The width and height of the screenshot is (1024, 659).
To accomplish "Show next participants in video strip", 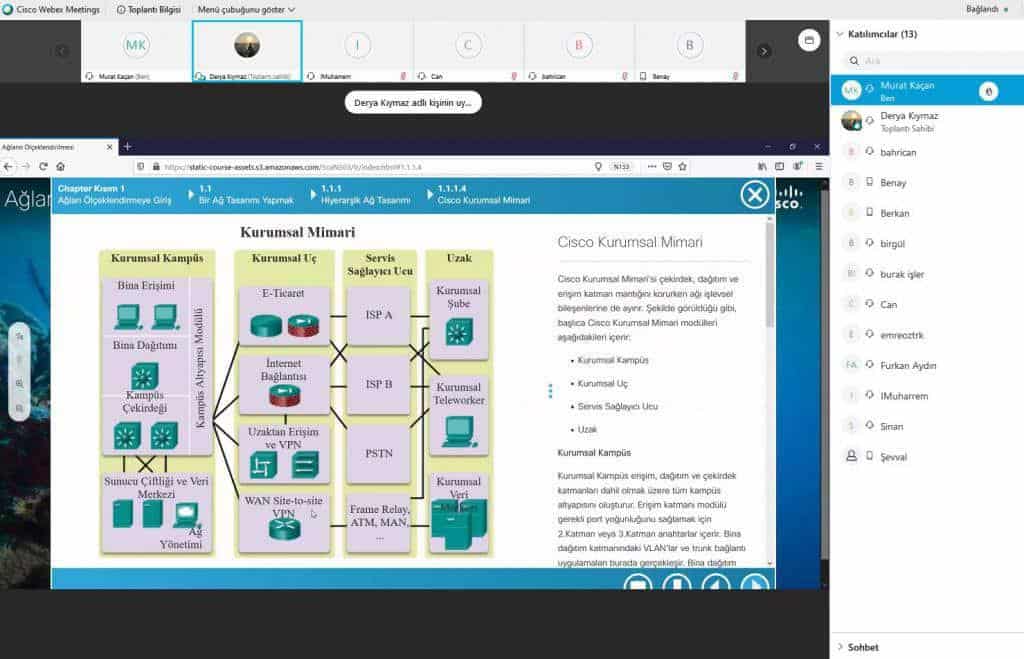I will coord(763,51).
